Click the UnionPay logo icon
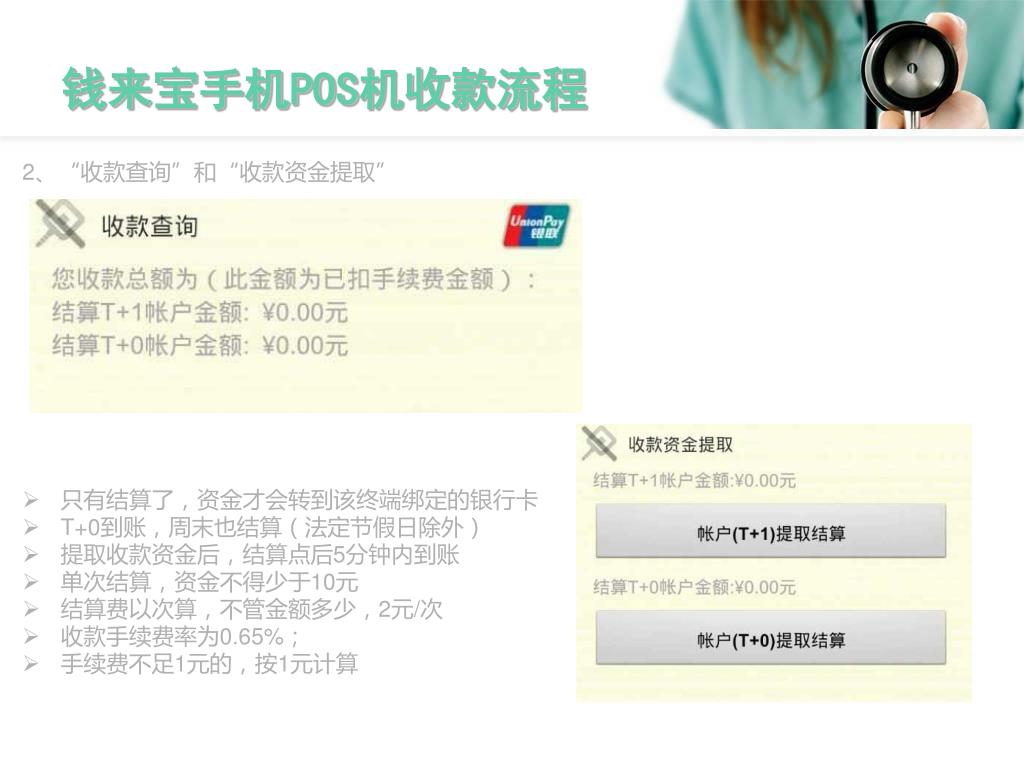1024x768 pixels. tap(536, 226)
